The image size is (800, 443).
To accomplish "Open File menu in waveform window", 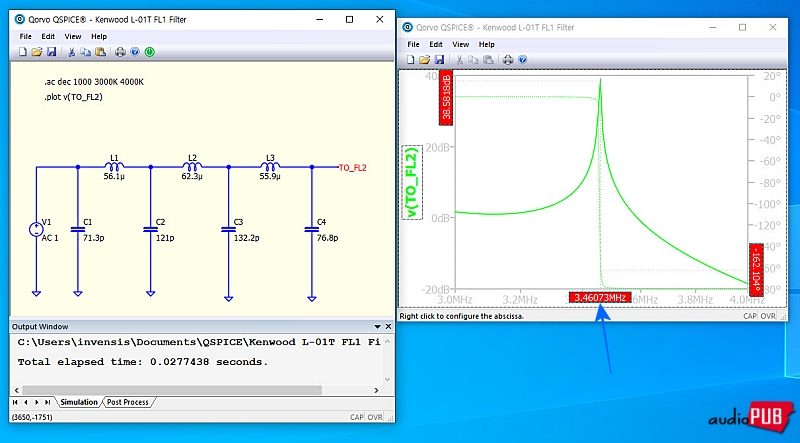I will 413,44.
